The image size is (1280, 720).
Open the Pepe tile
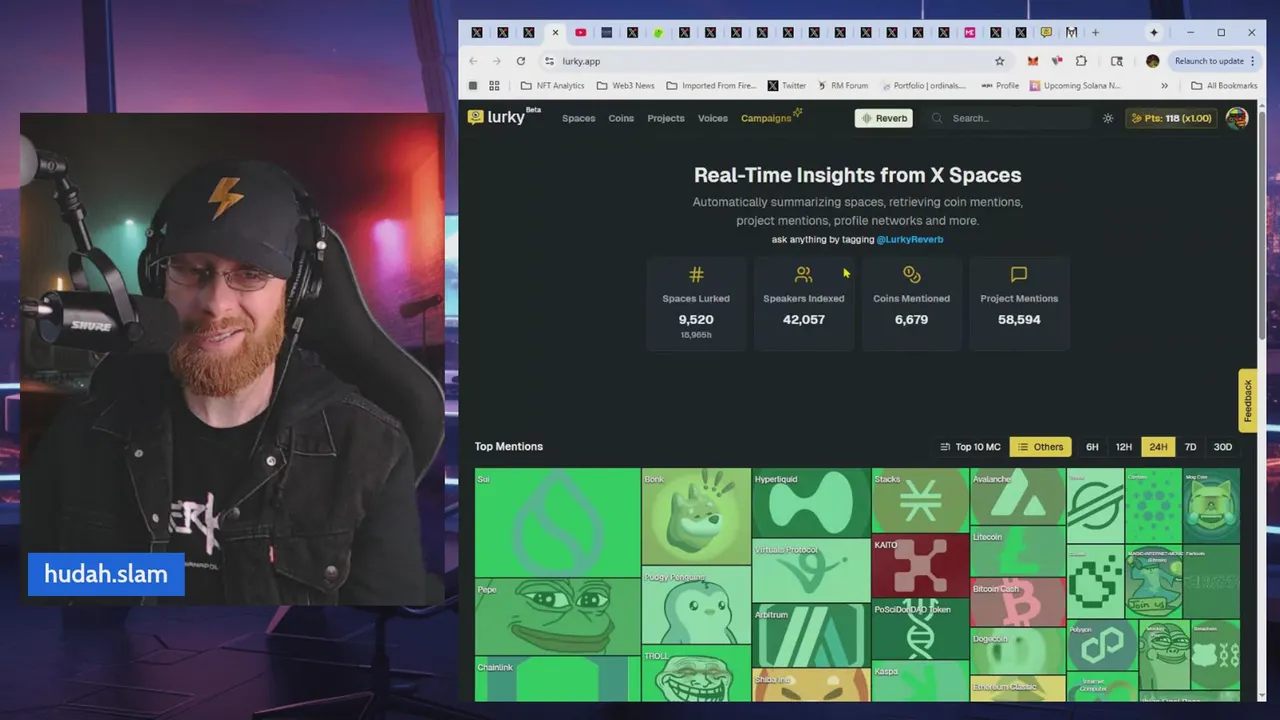pos(557,617)
